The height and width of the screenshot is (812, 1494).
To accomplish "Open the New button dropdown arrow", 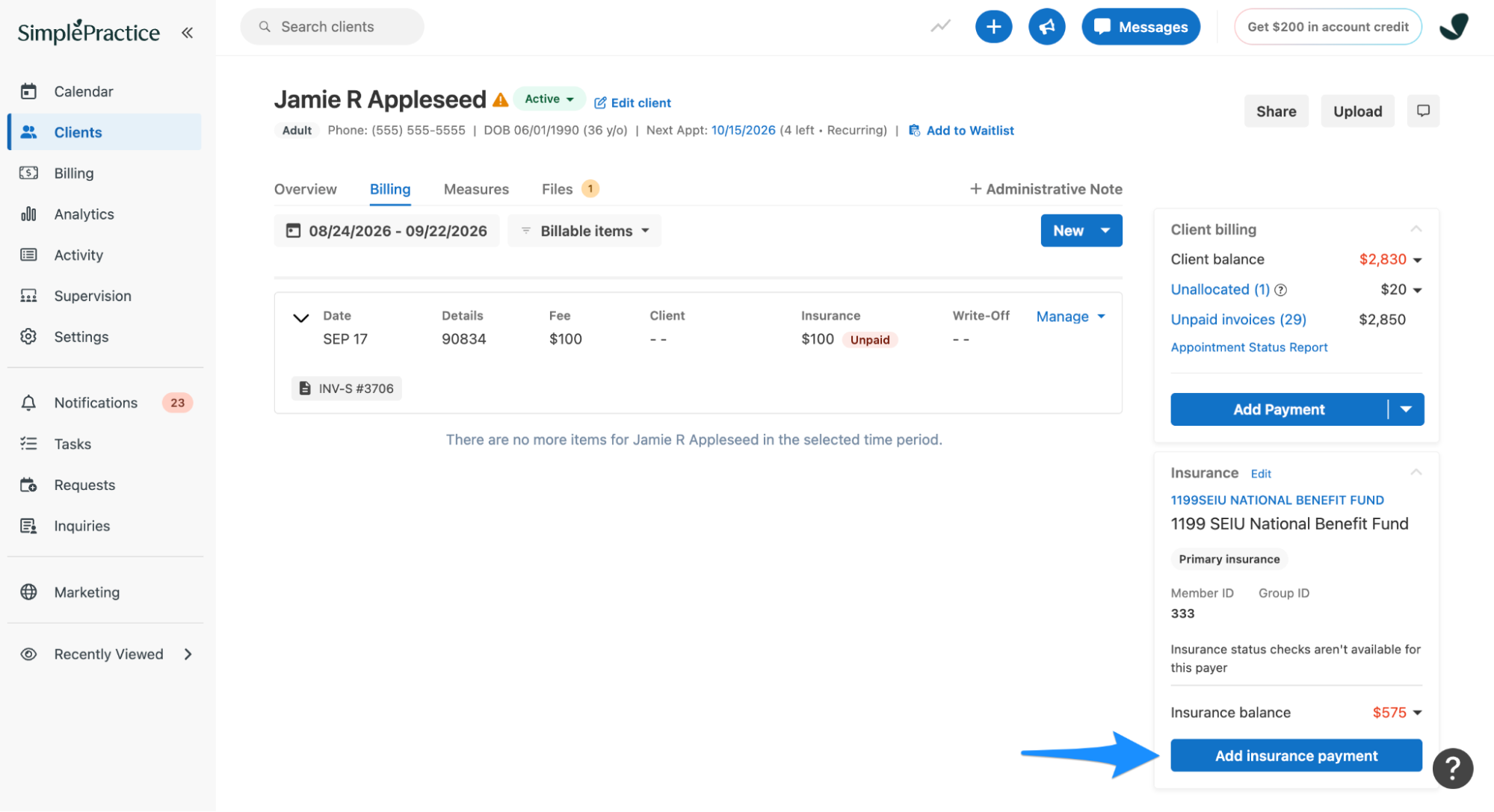I will coord(1105,231).
